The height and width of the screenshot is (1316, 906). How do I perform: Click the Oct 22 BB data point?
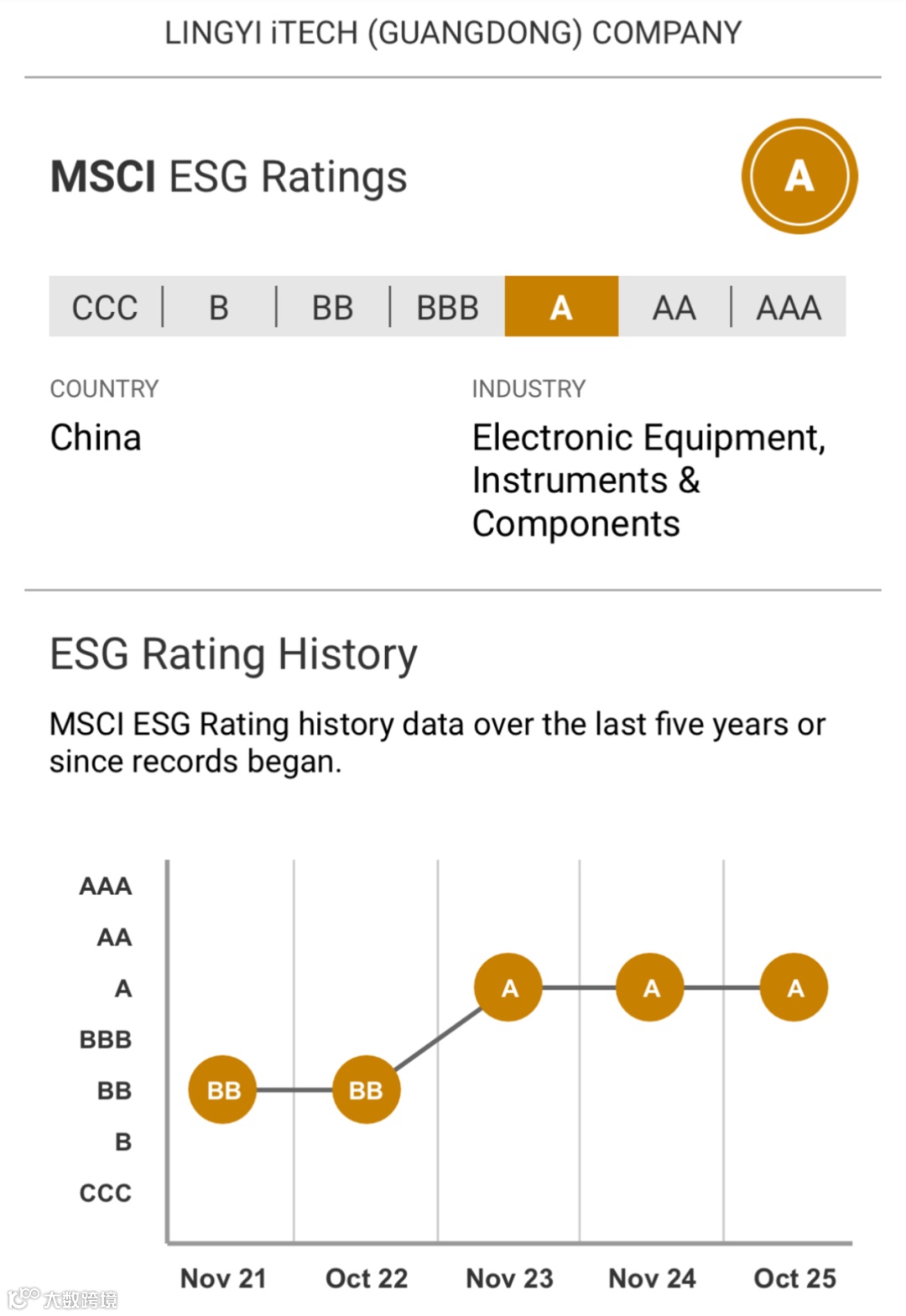tap(366, 1090)
